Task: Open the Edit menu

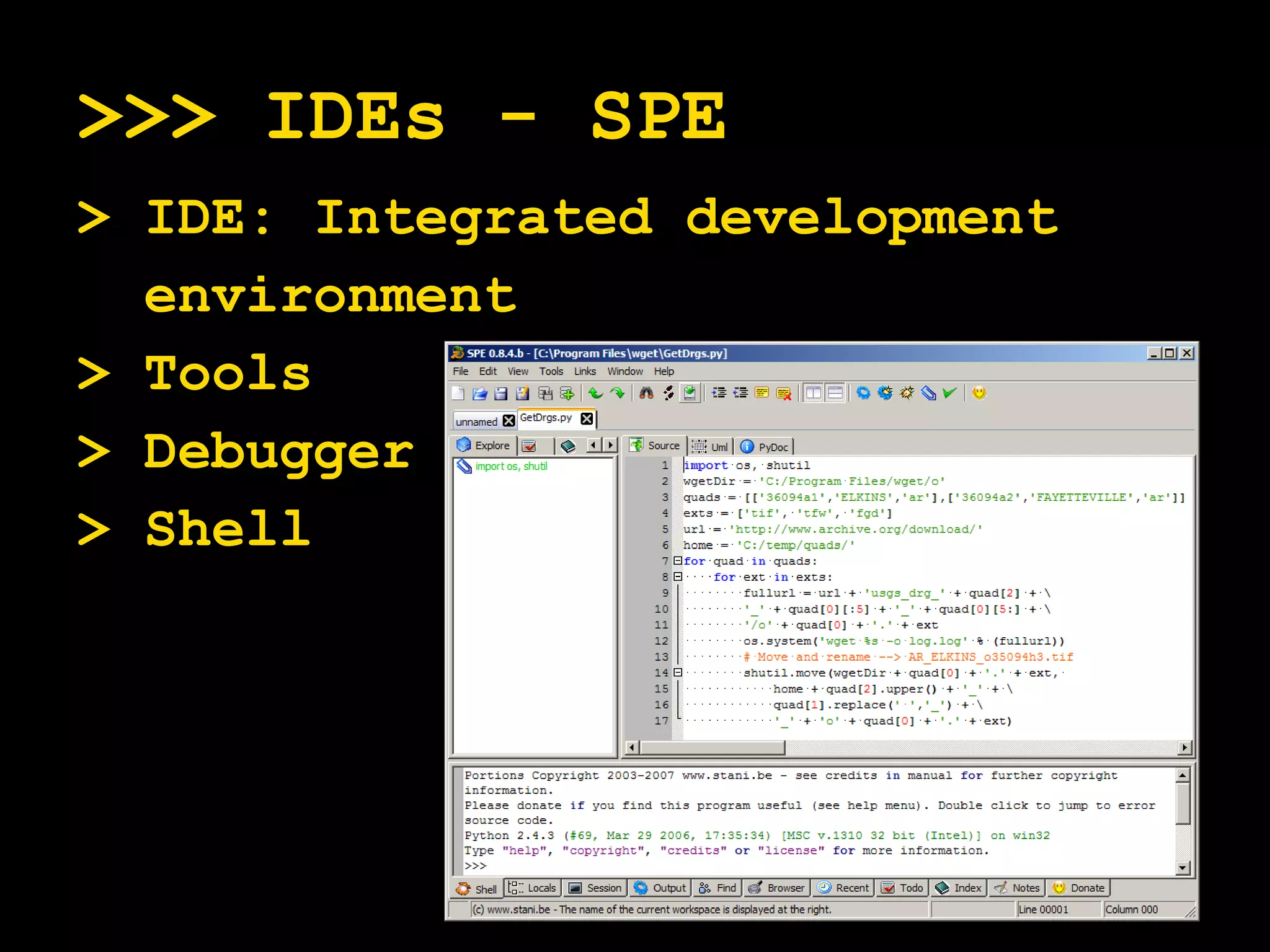Action: point(487,371)
